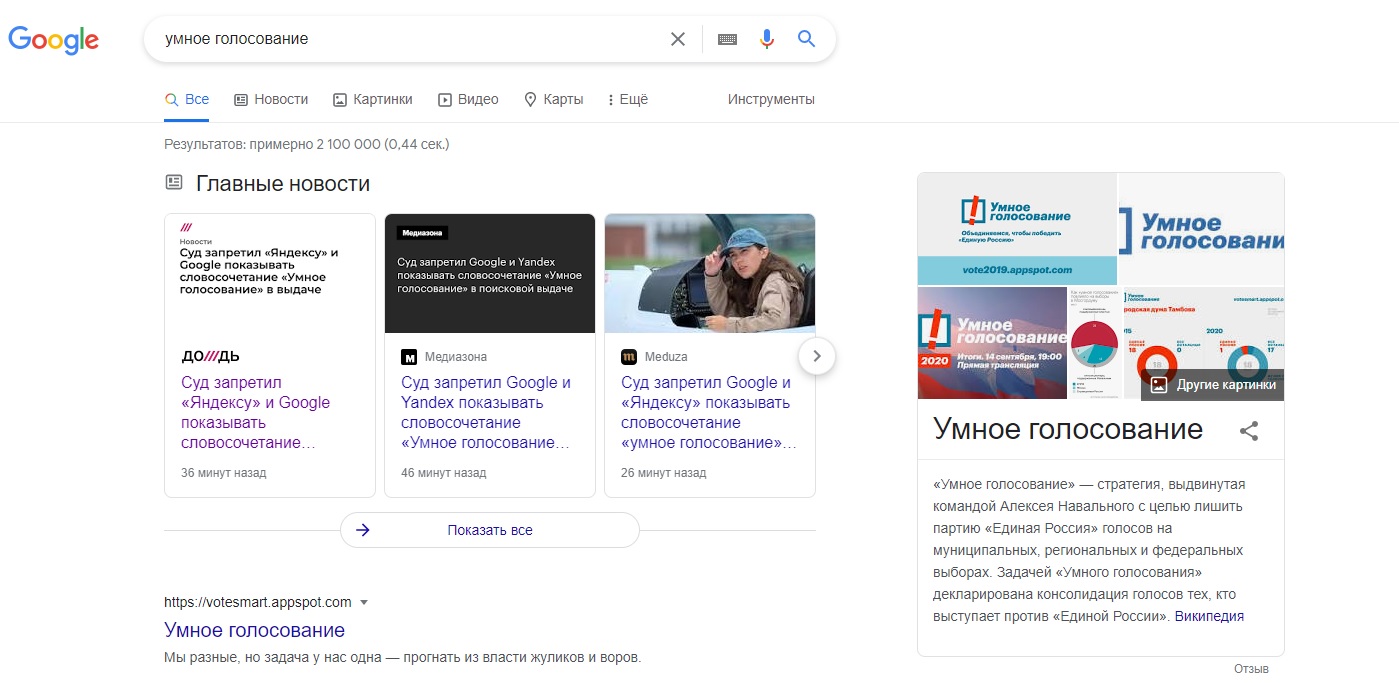Open the Дождь logo on the first news card
Image resolution: width=1399 pixels, height=683 pixels.
coord(210,356)
